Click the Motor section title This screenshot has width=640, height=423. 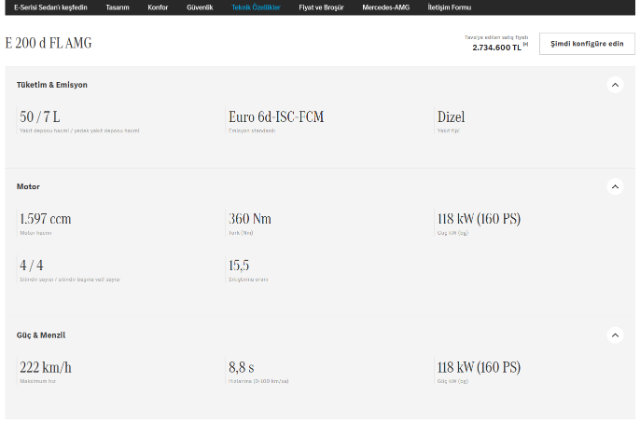[x=28, y=187]
